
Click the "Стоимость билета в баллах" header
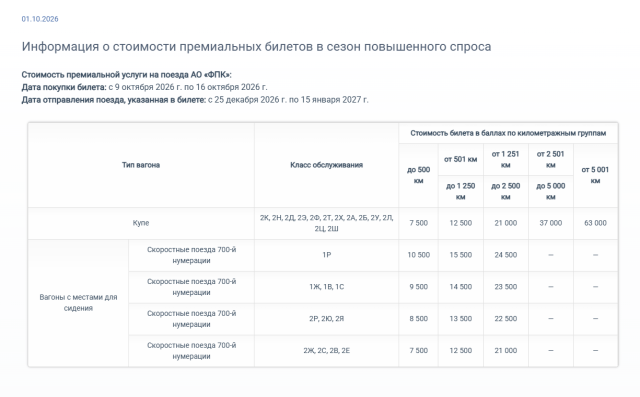click(508, 133)
